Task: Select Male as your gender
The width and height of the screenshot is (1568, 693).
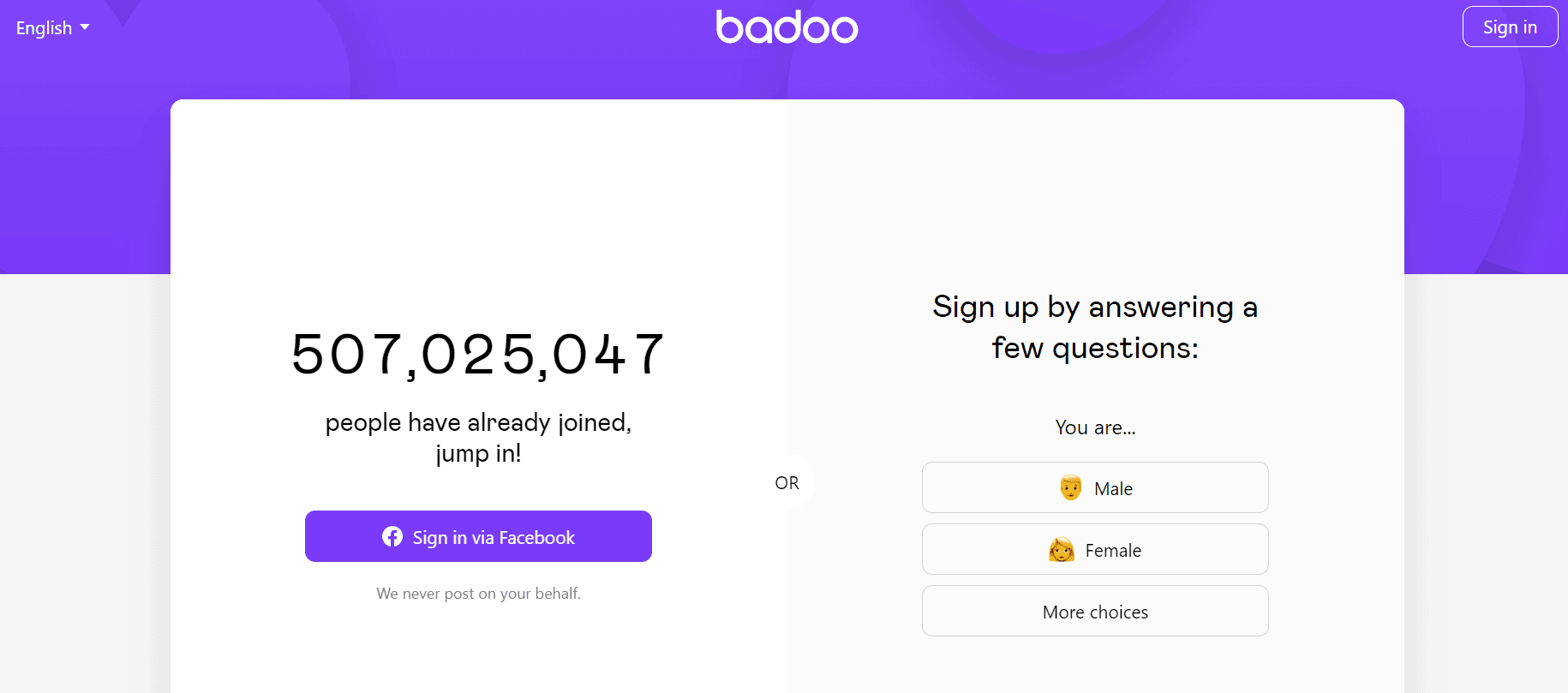Action: [1095, 487]
